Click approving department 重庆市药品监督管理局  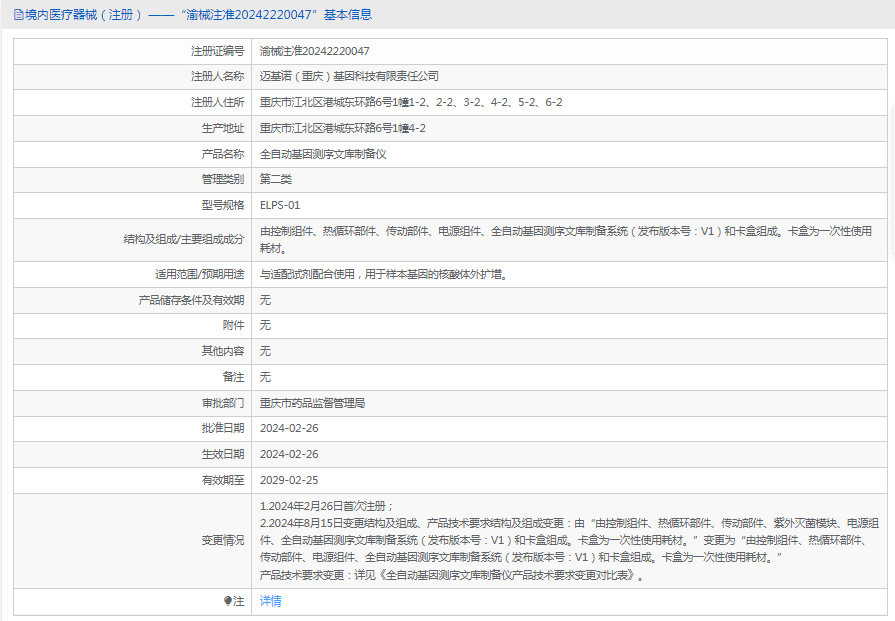tap(312, 404)
